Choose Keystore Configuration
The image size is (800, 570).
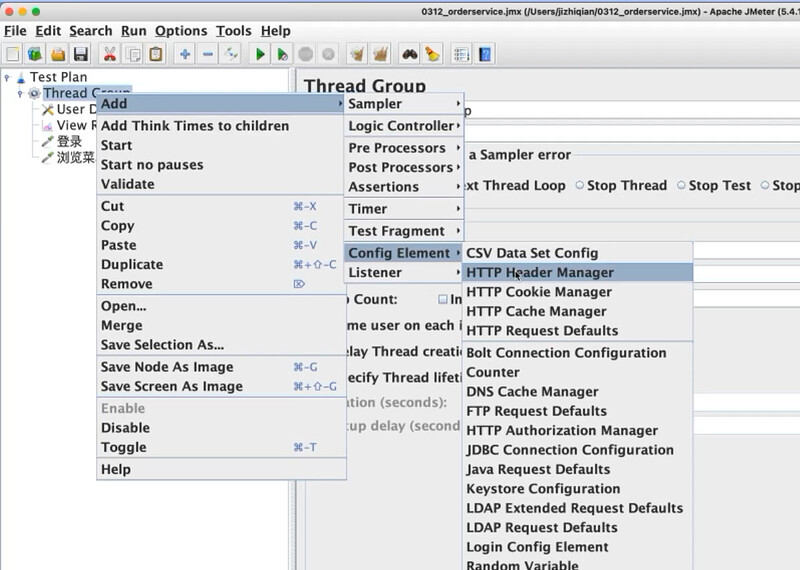pos(578,489)
